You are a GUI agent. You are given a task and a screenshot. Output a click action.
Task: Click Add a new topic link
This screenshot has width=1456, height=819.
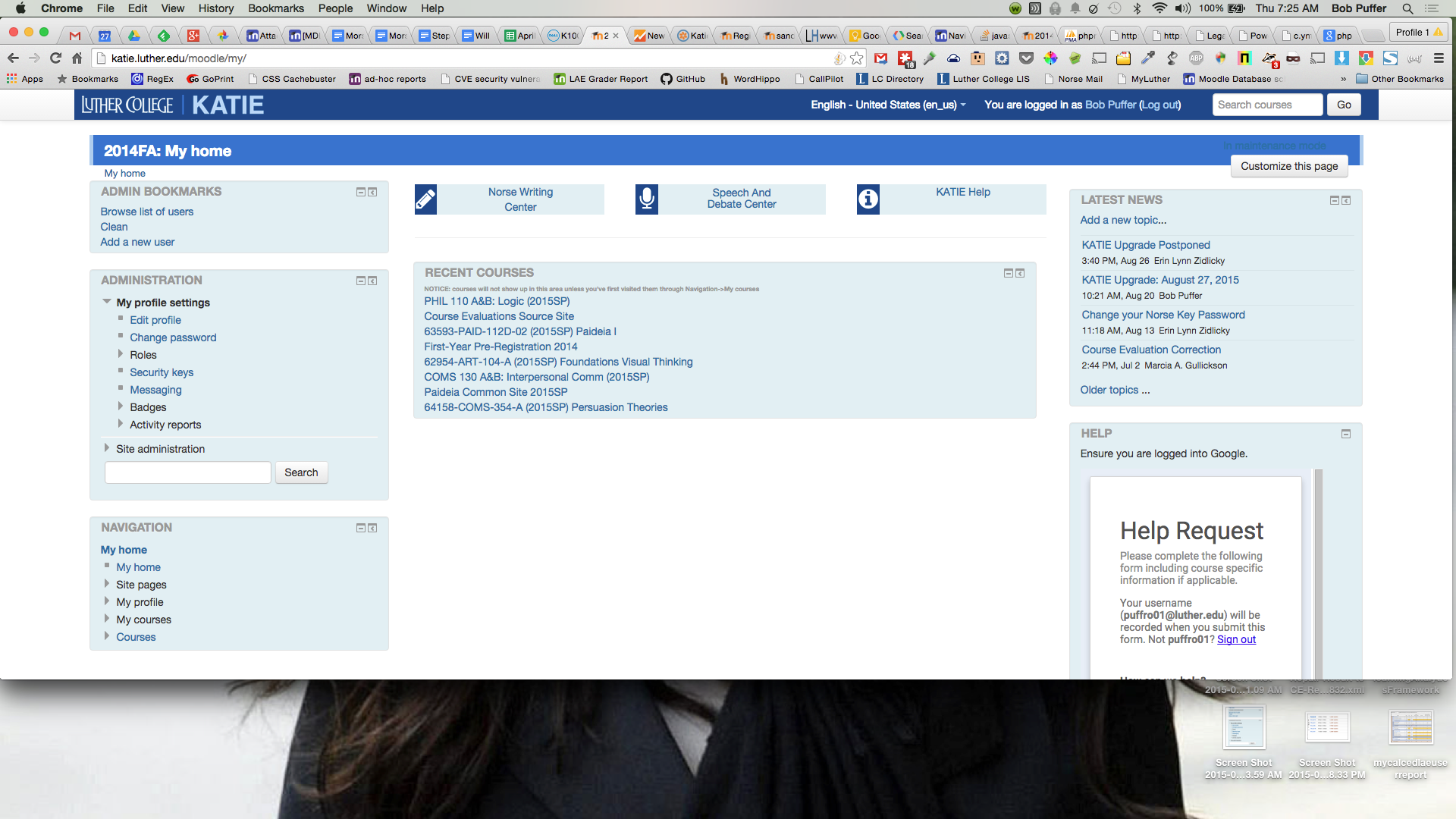coord(1123,220)
